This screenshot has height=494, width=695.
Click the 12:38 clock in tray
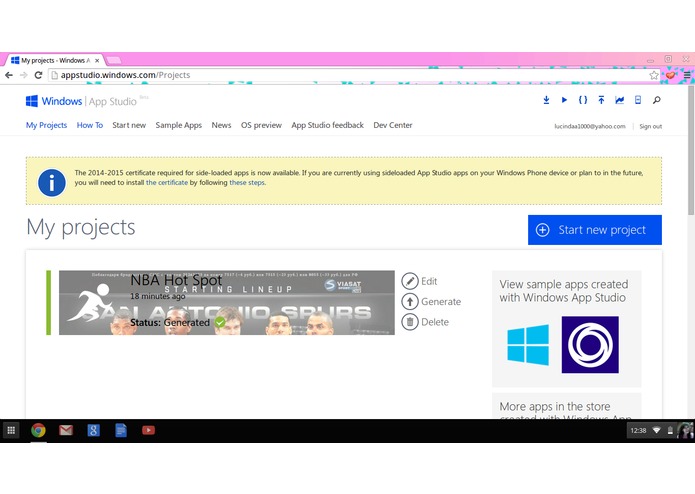[638, 430]
